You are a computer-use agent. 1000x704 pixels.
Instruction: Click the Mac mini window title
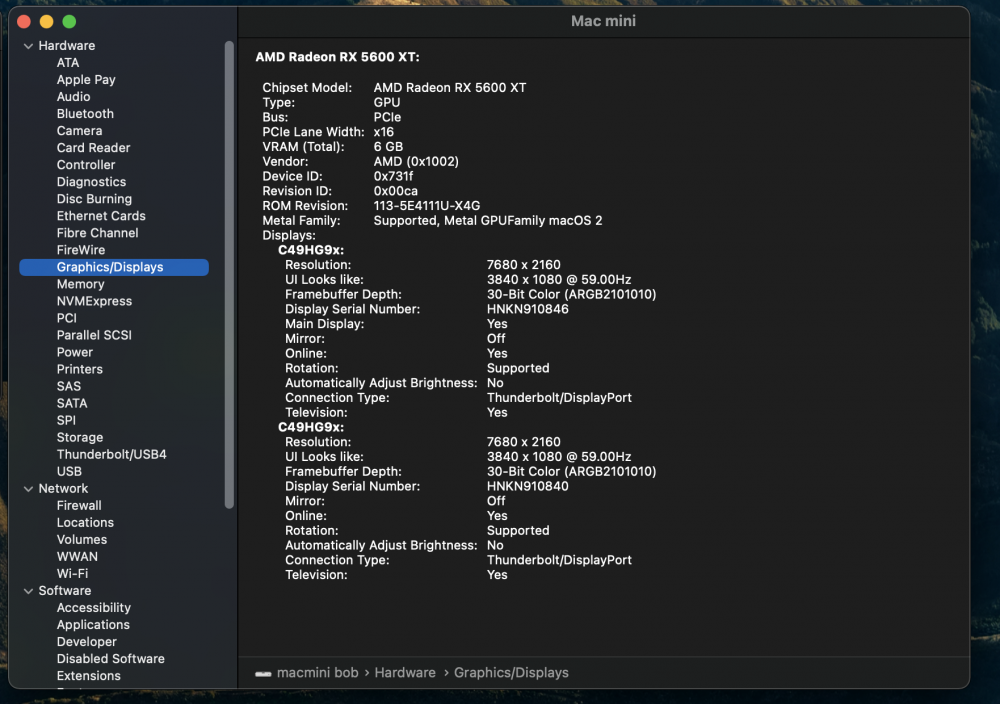point(603,21)
